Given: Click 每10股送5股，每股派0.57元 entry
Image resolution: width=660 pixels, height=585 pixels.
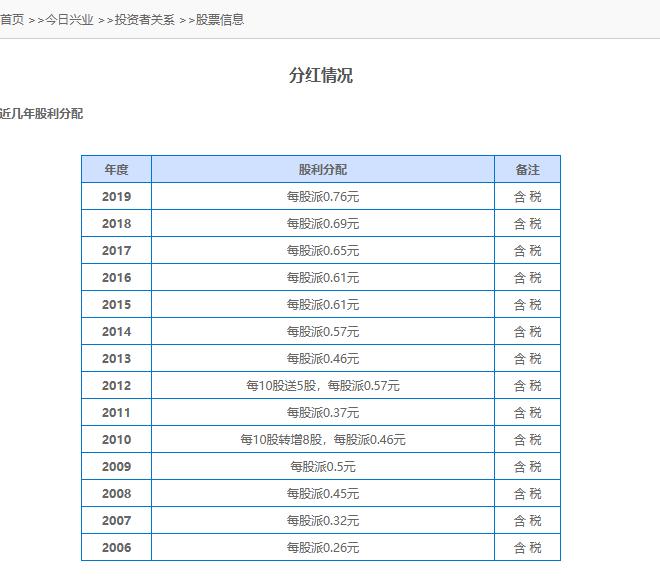Looking at the screenshot, I should (x=322, y=386).
